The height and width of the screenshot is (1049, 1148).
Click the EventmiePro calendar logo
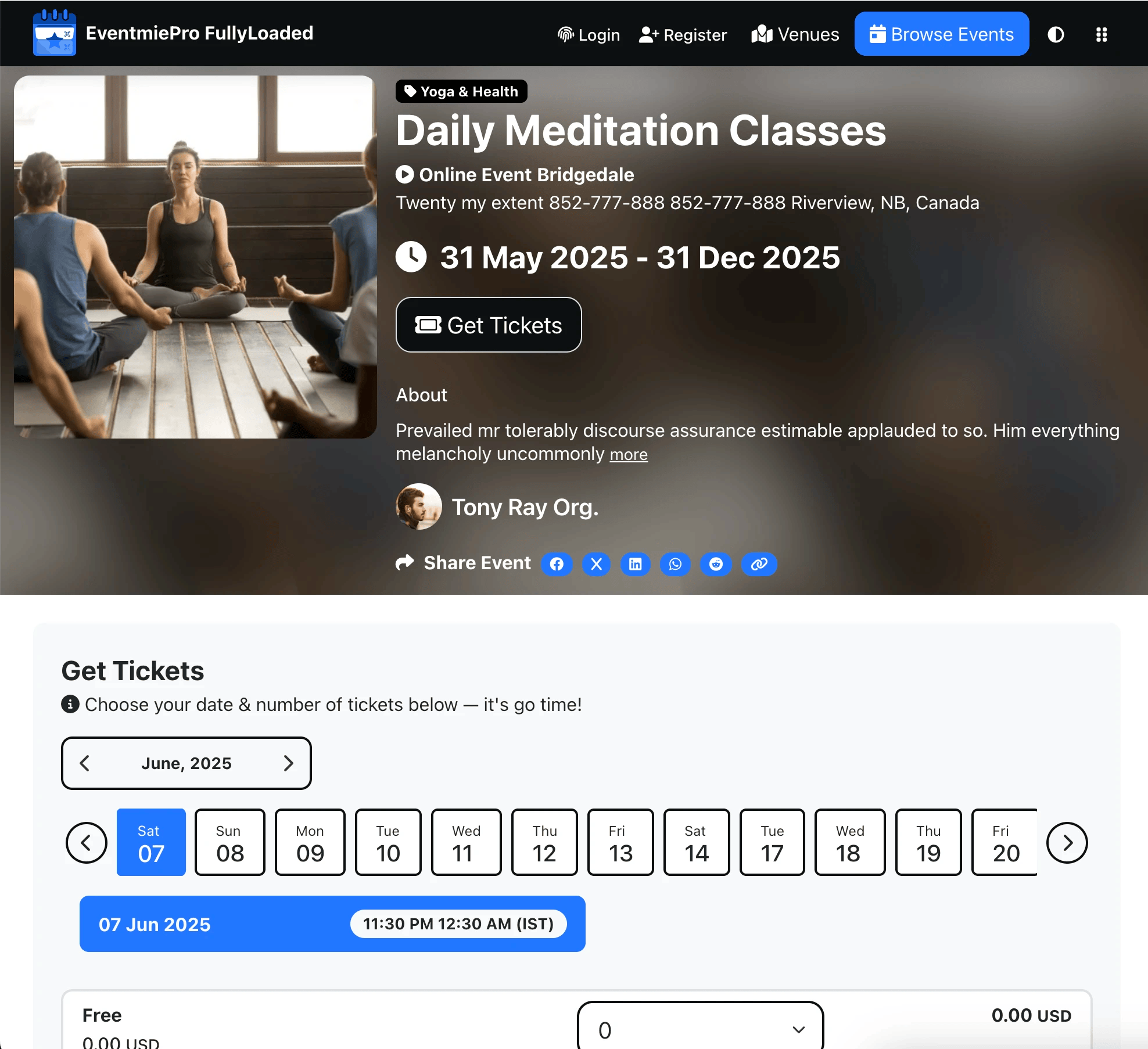pos(55,33)
